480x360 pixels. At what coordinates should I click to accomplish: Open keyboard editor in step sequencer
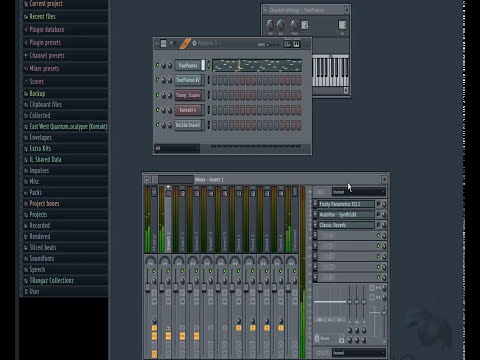click(296, 44)
